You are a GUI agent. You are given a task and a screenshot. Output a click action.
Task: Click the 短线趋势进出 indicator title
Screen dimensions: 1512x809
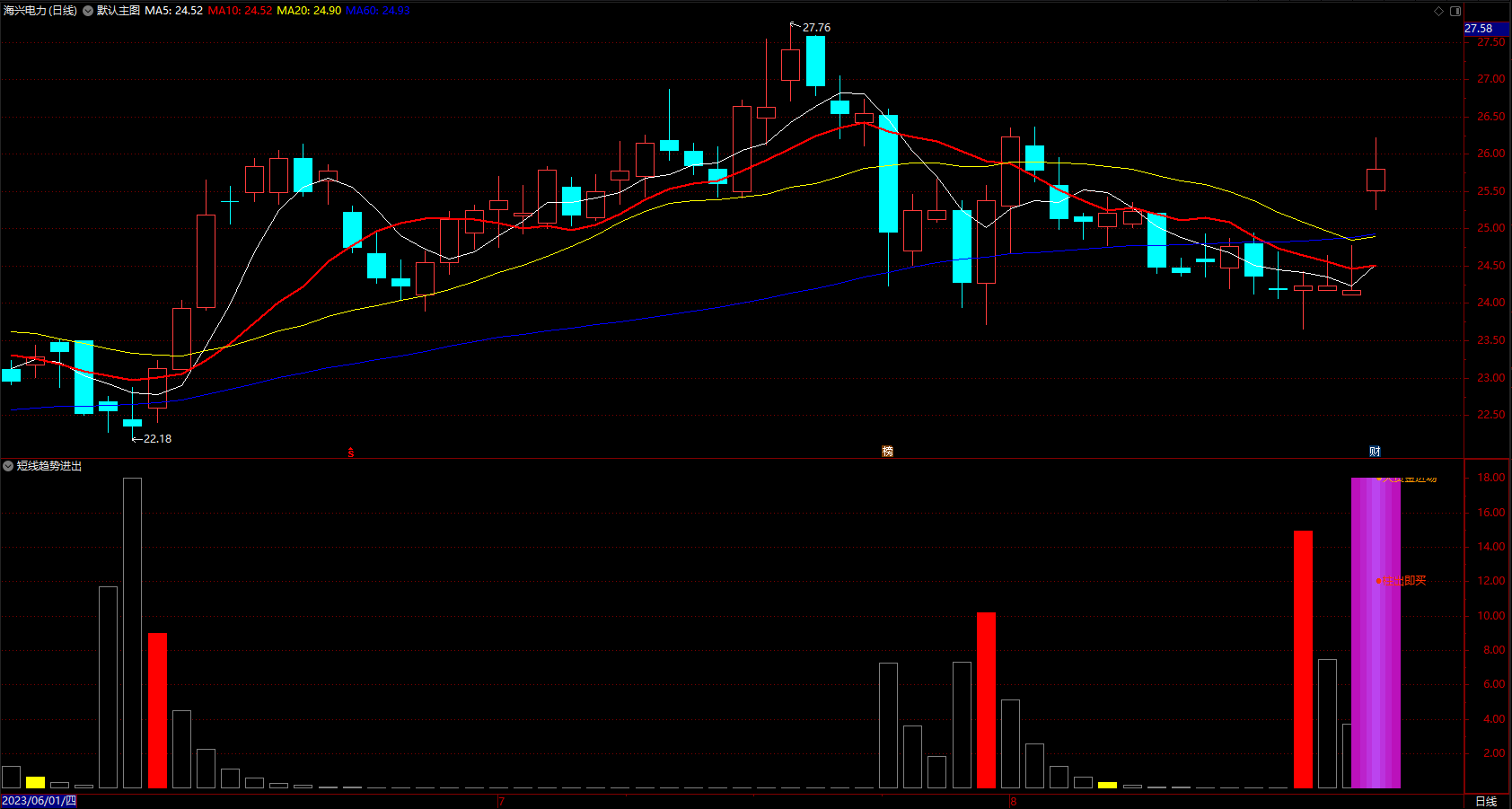pyautogui.click(x=49, y=466)
